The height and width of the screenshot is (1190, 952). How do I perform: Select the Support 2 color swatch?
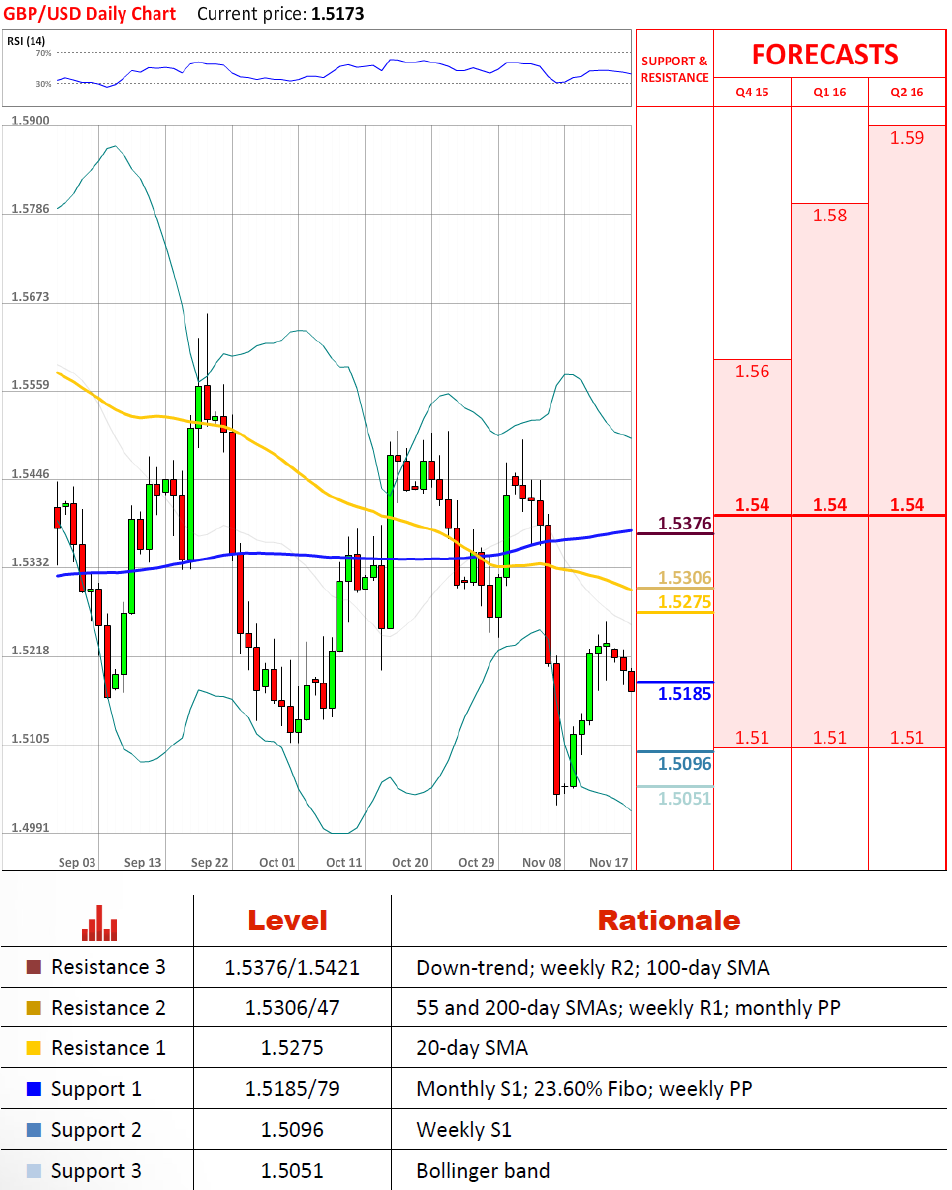coord(33,1130)
